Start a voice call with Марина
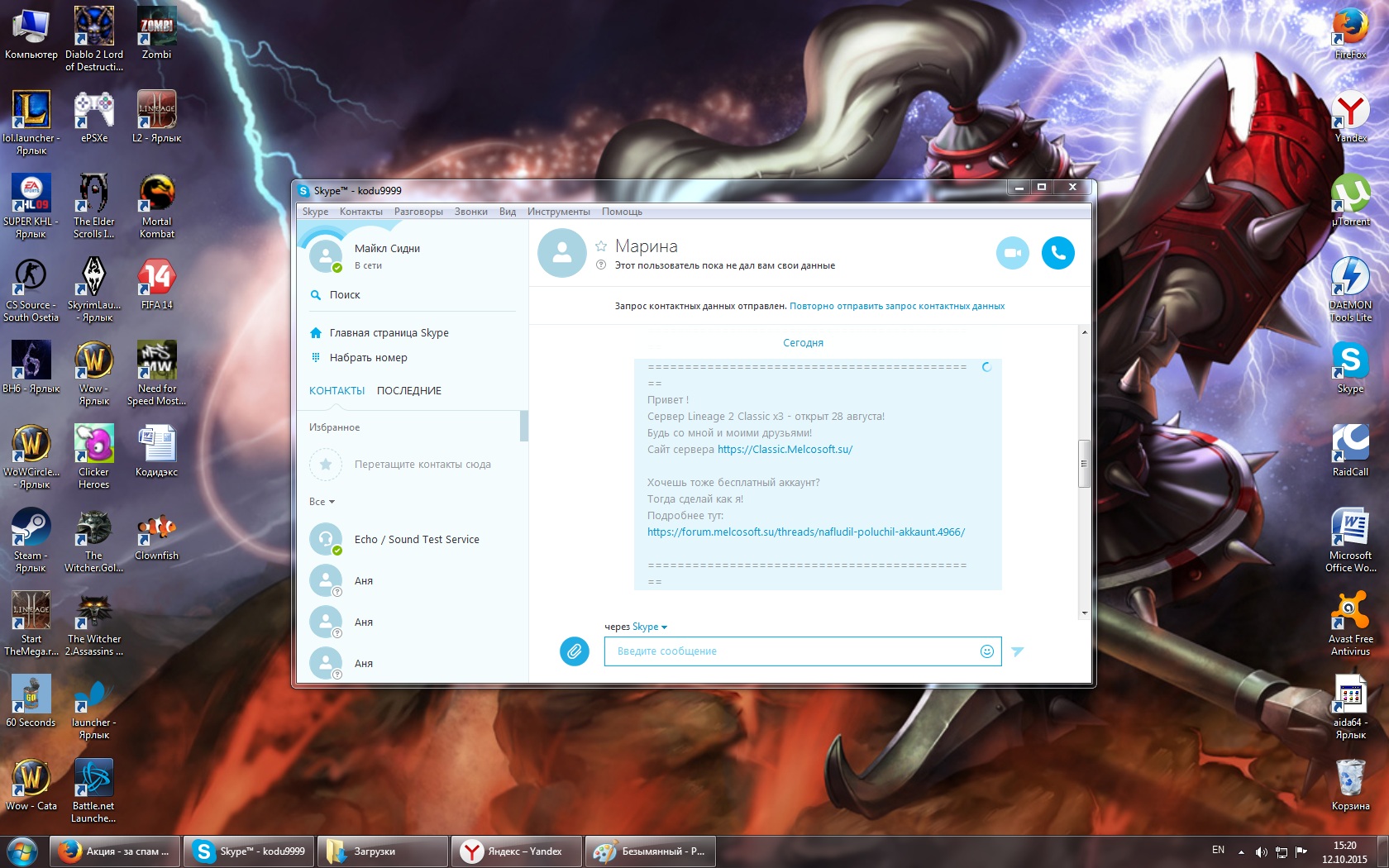The width and height of the screenshot is (1389, 868). 1057,253
